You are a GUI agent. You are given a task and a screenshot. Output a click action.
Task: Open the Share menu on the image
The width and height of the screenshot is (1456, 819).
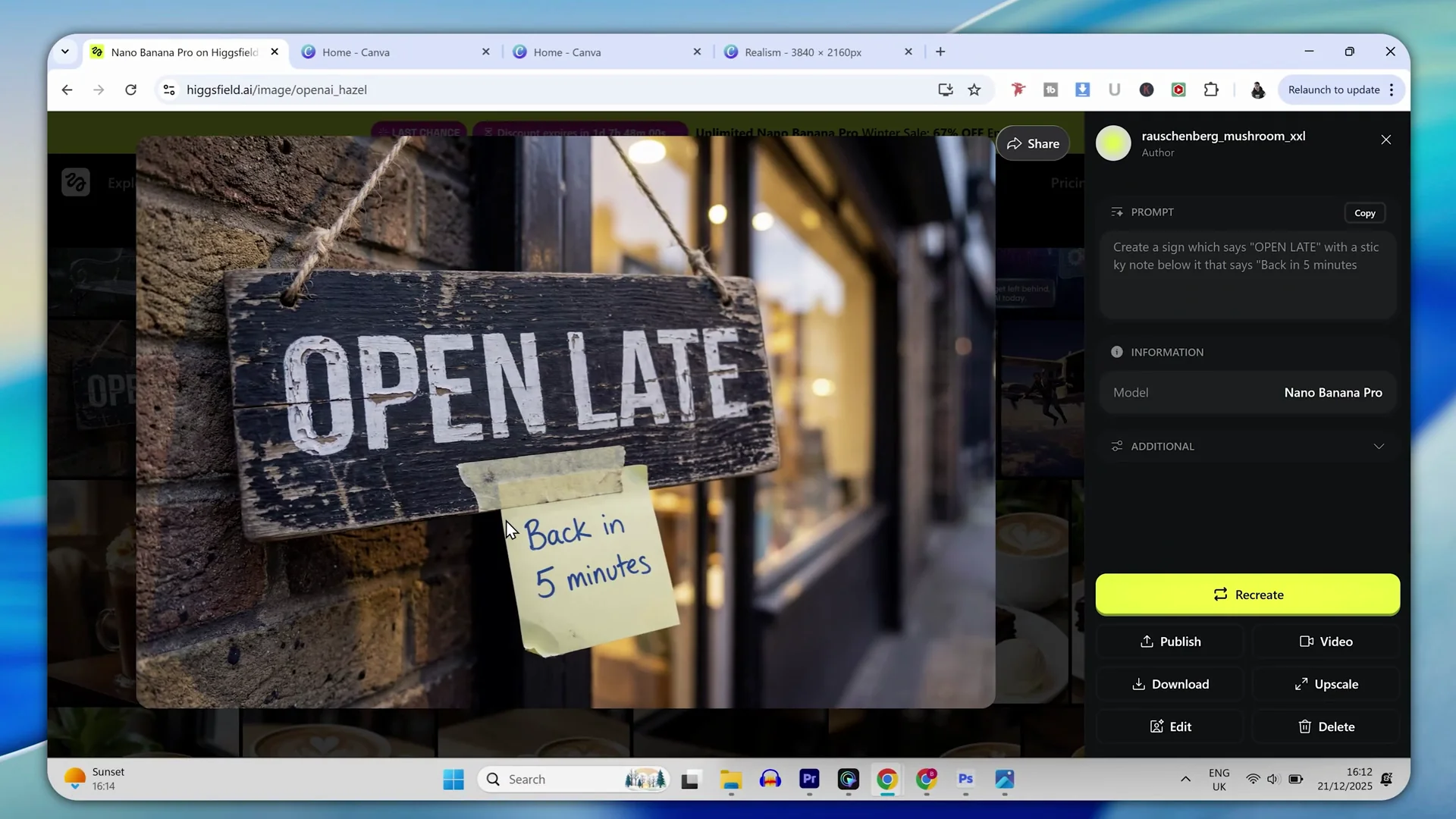[x=1032, y=143]
